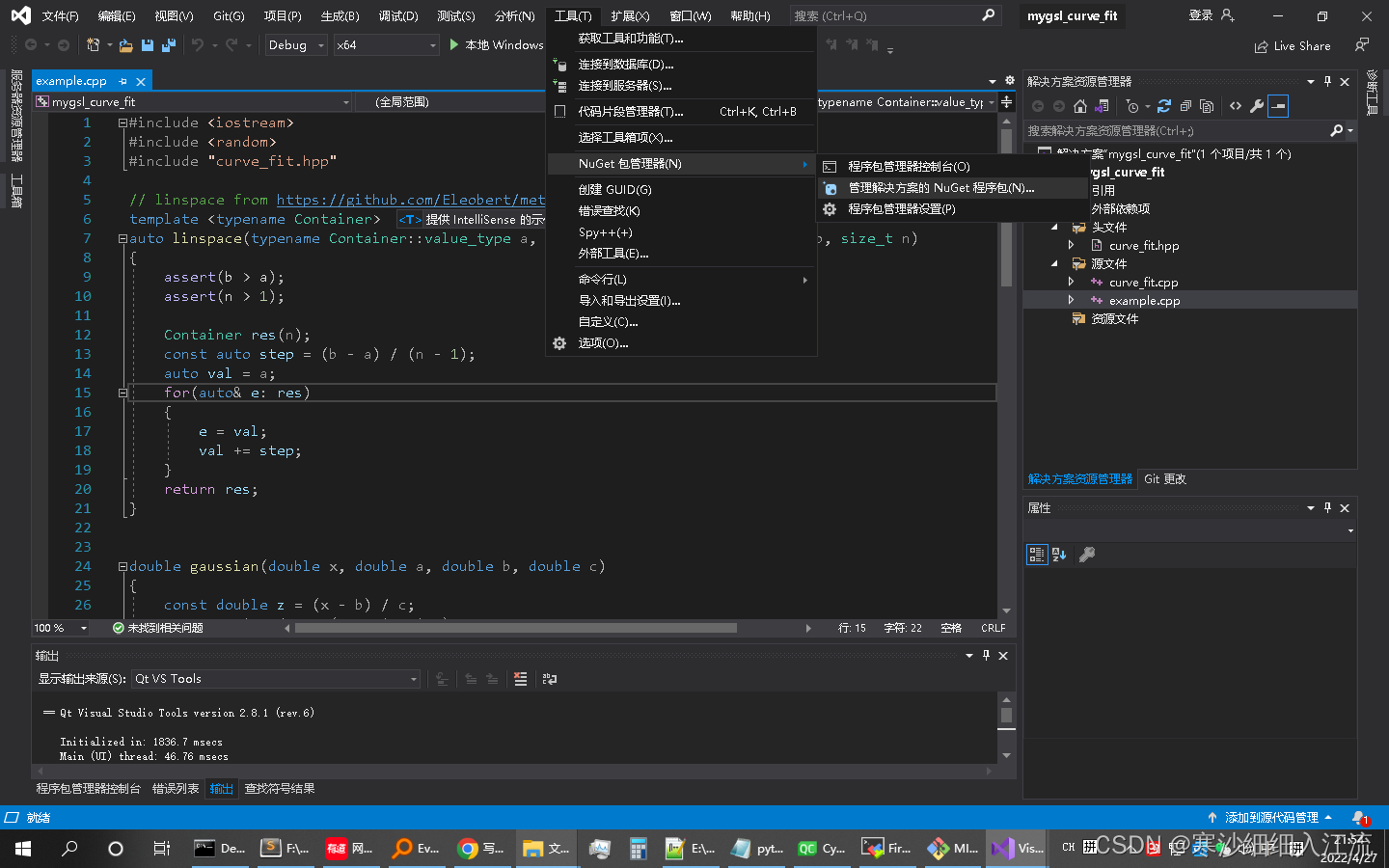Click the Save All toolbar icon

click(168, 44)
